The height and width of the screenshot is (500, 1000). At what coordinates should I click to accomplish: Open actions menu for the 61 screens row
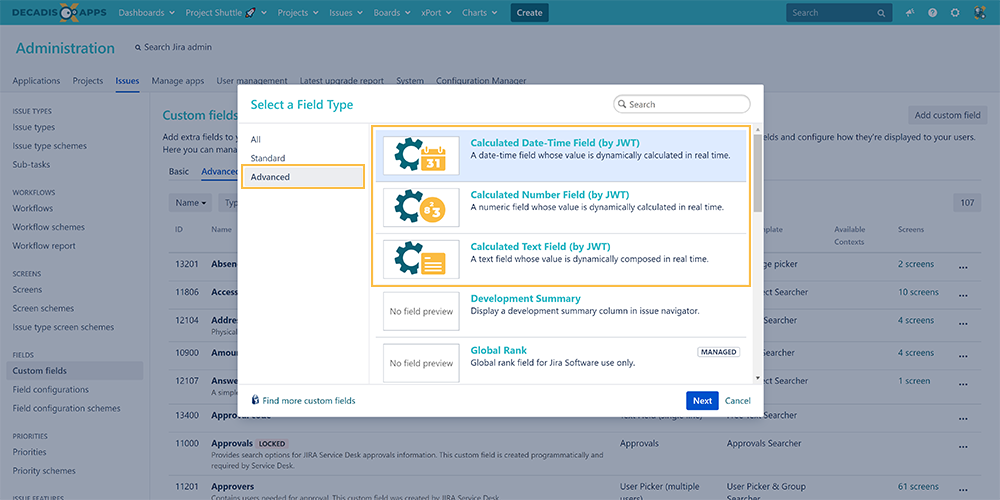[963, 489]
